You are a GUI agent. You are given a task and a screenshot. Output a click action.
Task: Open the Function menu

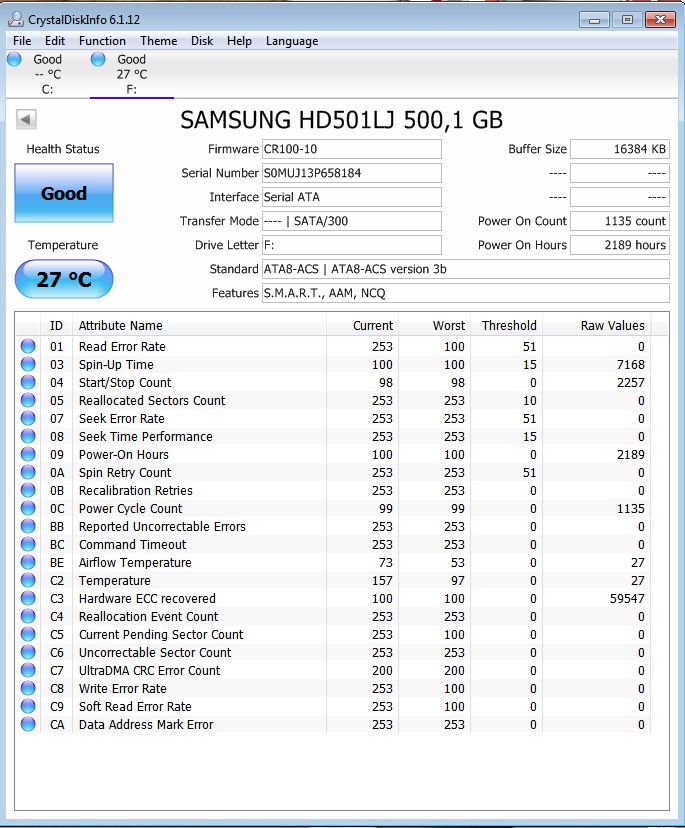coord(102,41)
